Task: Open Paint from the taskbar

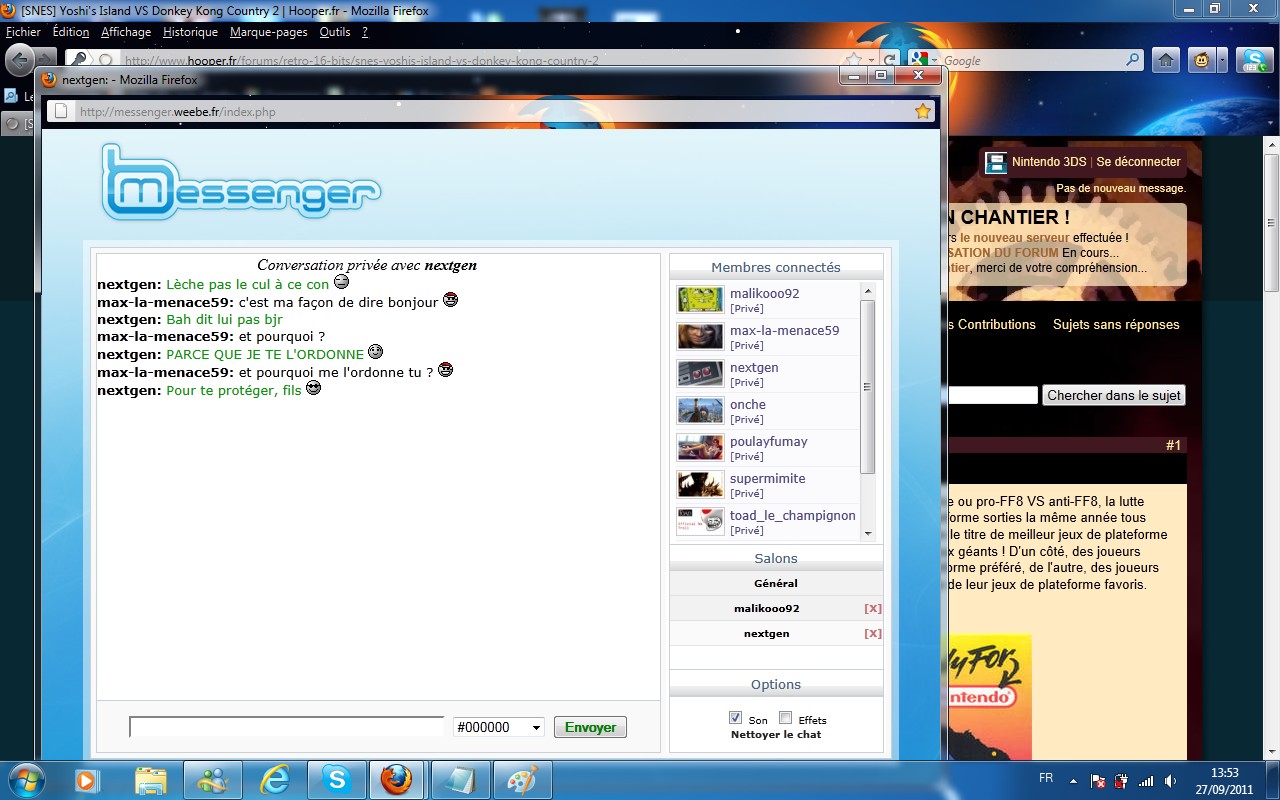Action: tap(522, 780)
